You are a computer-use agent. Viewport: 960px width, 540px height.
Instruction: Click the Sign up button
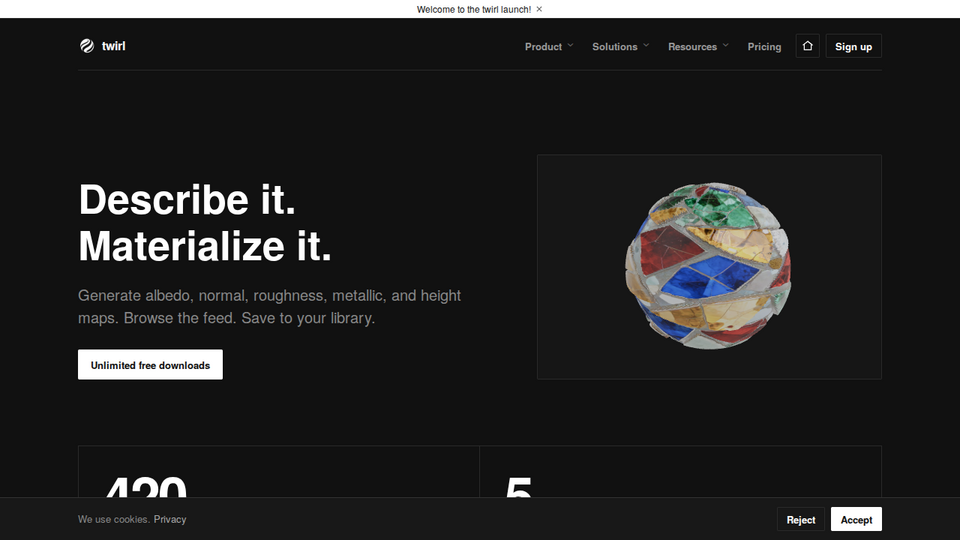pyautogui.click(x=853, y=47)
